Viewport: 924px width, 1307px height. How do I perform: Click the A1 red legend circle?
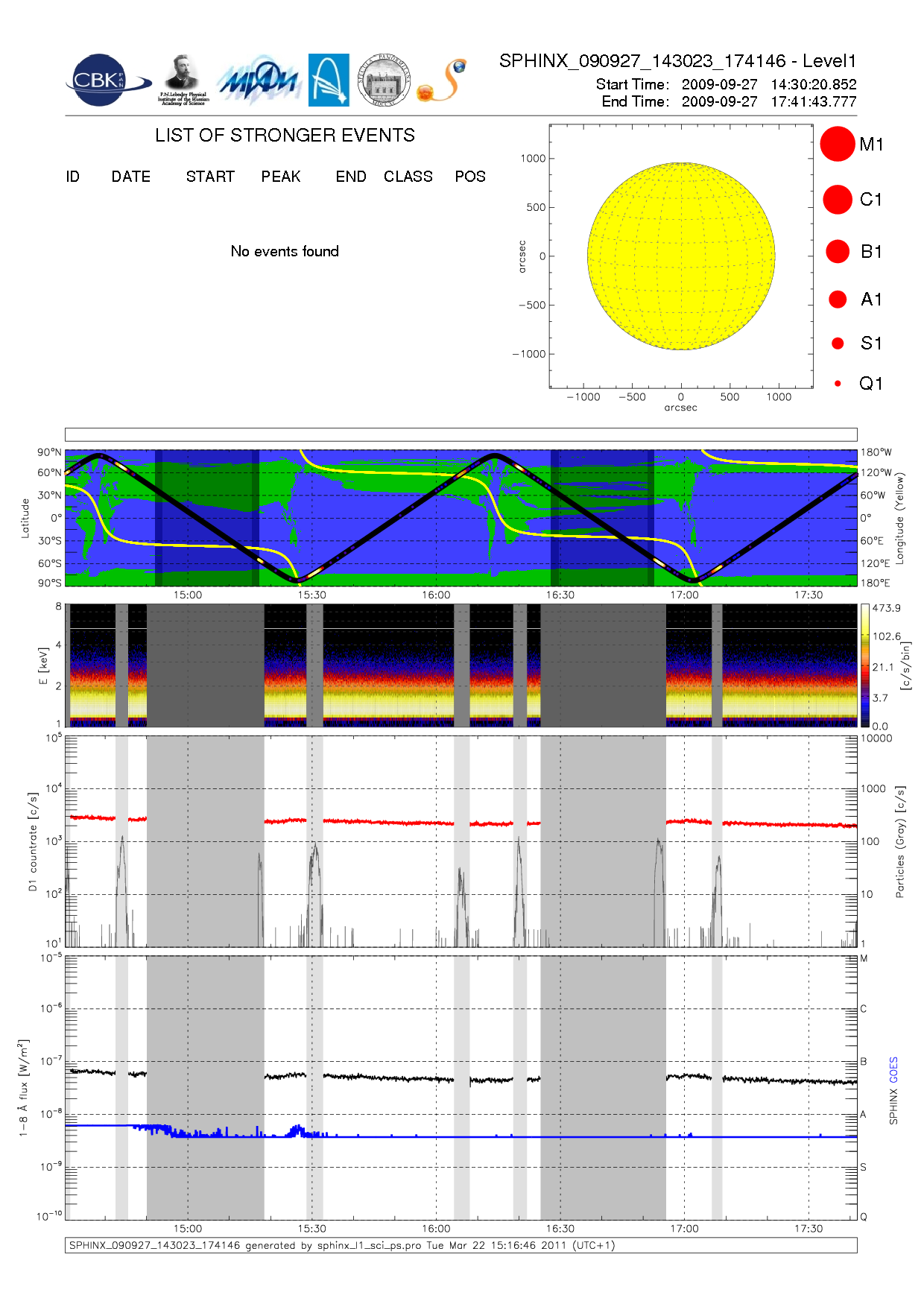pos(838,300)
